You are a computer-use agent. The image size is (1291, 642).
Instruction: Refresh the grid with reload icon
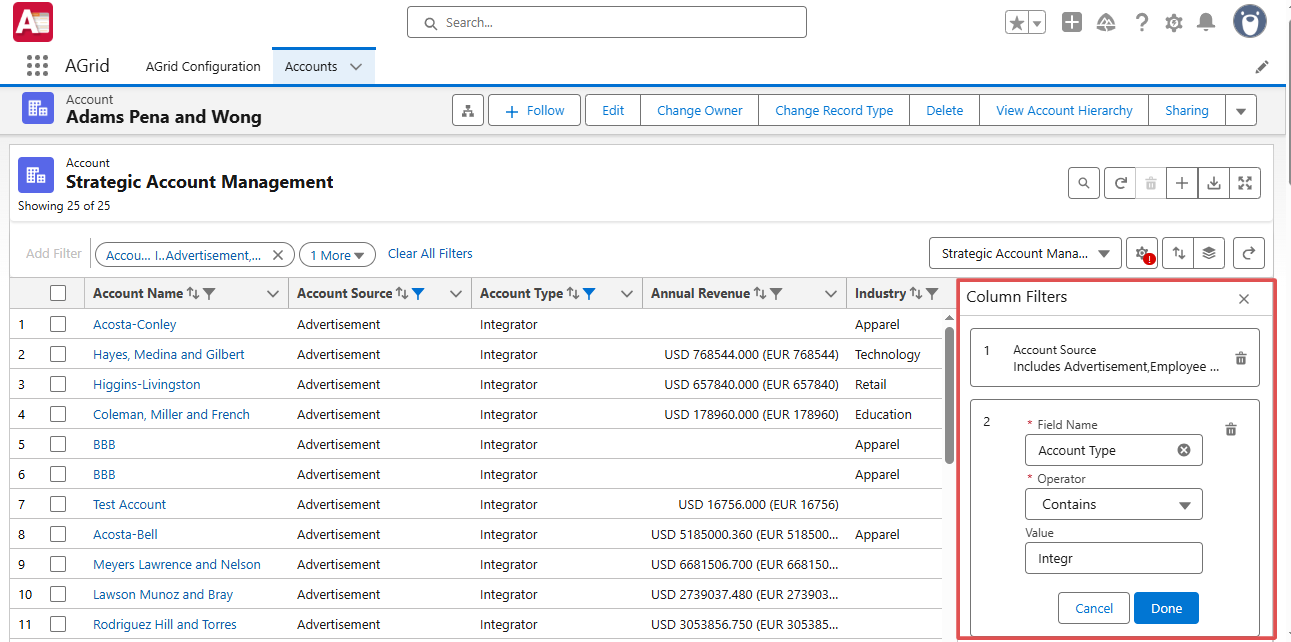[x=1122, y=183]
